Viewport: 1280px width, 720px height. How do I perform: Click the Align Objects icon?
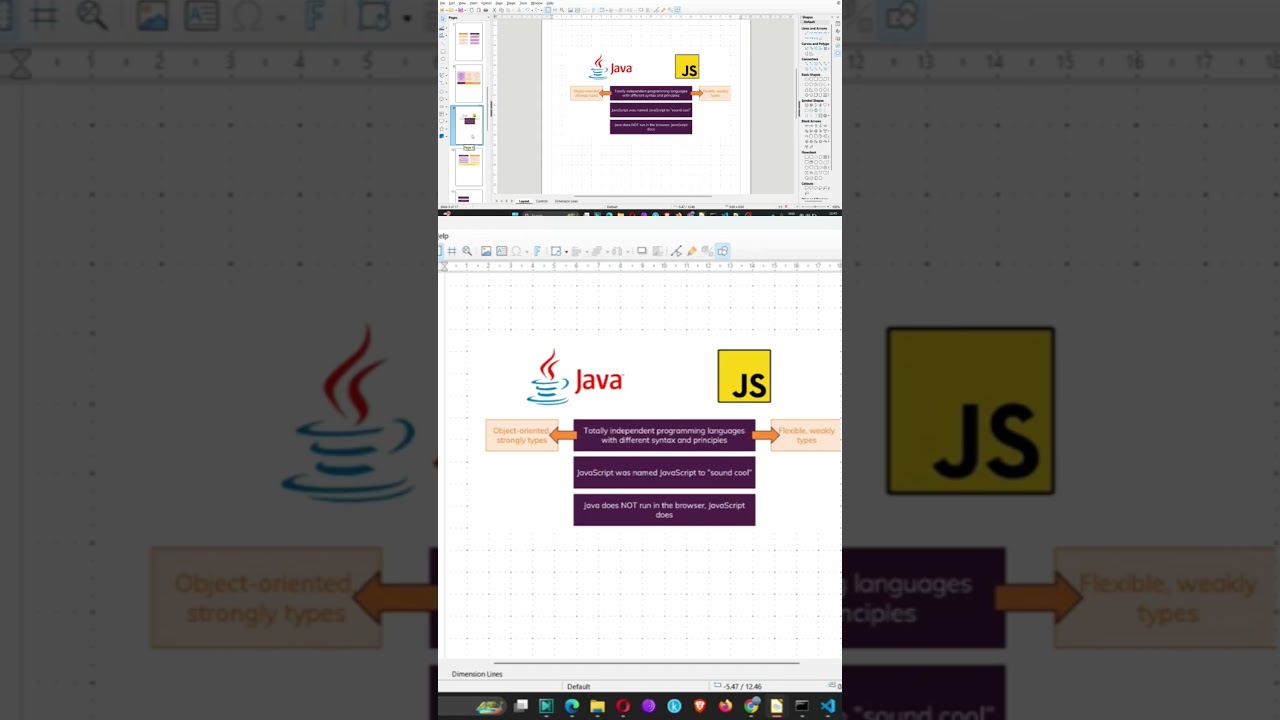(577, 251)
